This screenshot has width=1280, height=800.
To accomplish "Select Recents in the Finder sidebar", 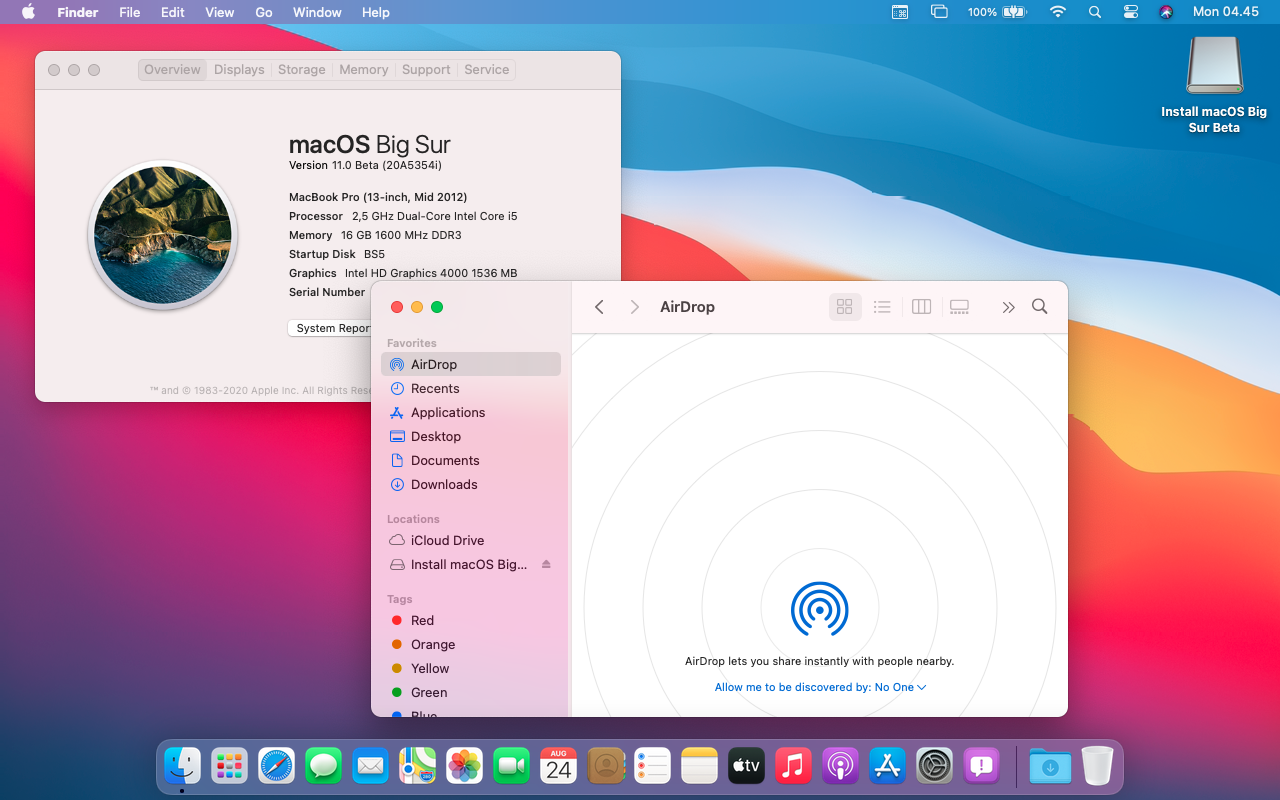I will [x=471, y=388].
